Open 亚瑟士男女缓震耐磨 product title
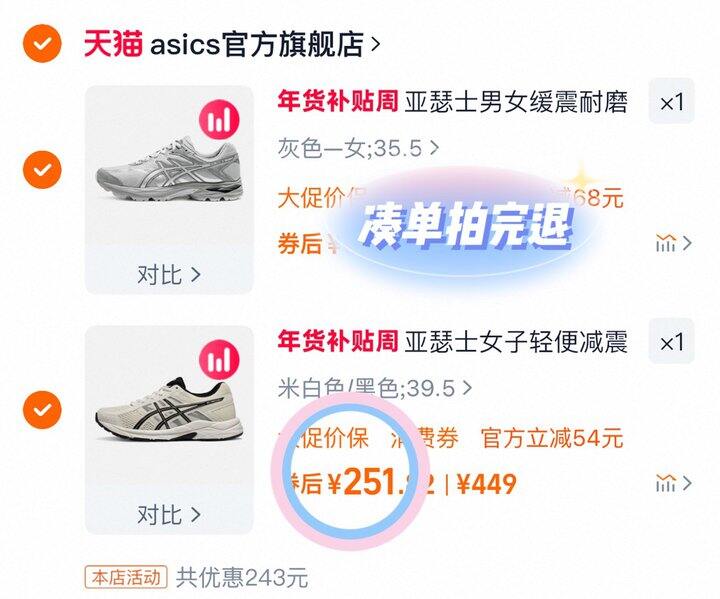720x599 pixels. coord(516,102)
